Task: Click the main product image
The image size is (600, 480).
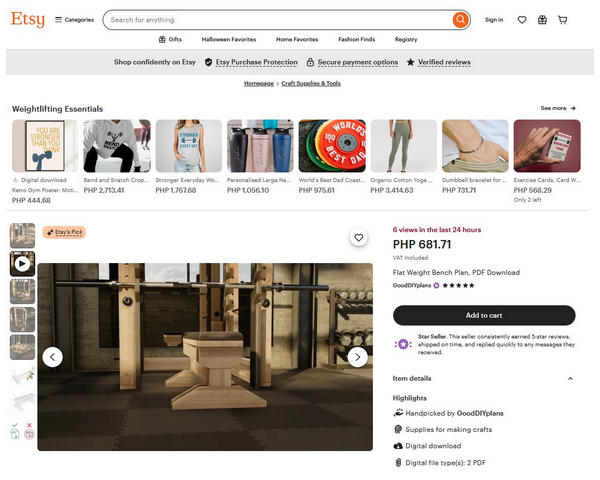Action: pos(205,357)
